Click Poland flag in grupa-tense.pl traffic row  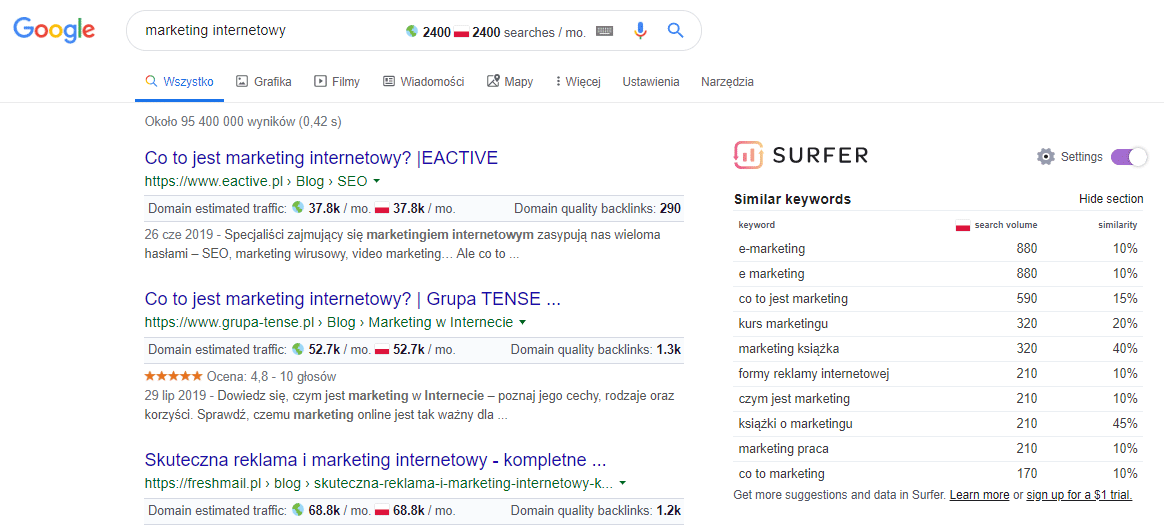(x=382, y=350)
